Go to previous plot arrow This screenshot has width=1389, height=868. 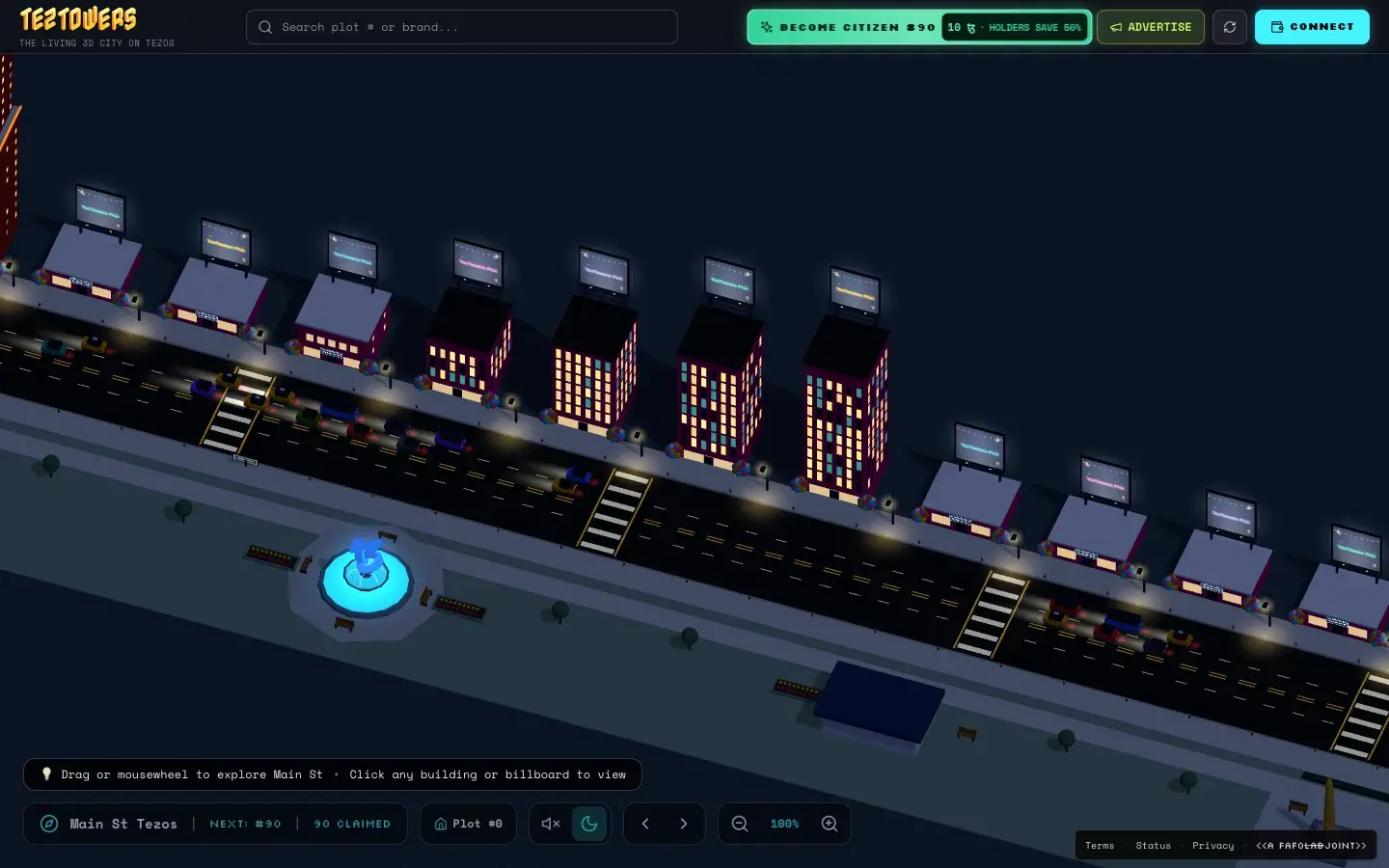pyautogui.click(x=645, y=824)
